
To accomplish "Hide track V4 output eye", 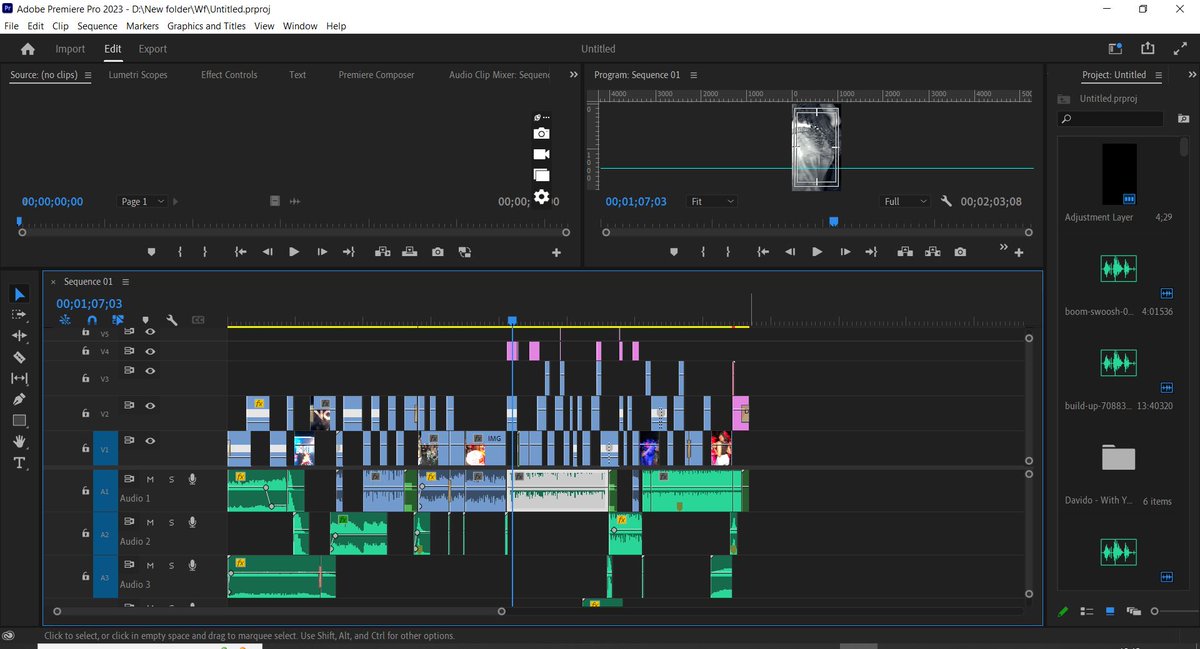I will [150, 352].
